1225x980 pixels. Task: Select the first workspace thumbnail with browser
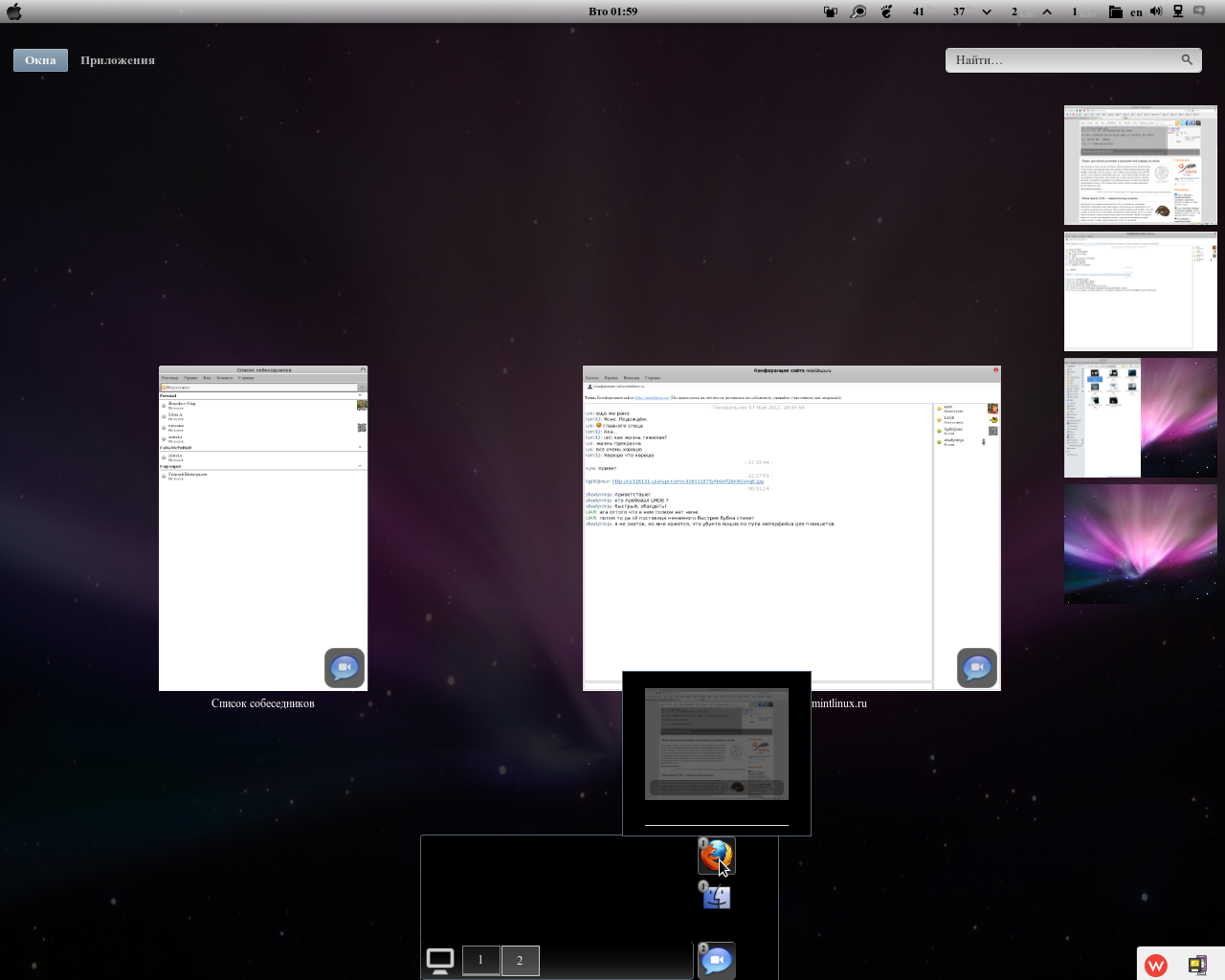[1141, 165]
